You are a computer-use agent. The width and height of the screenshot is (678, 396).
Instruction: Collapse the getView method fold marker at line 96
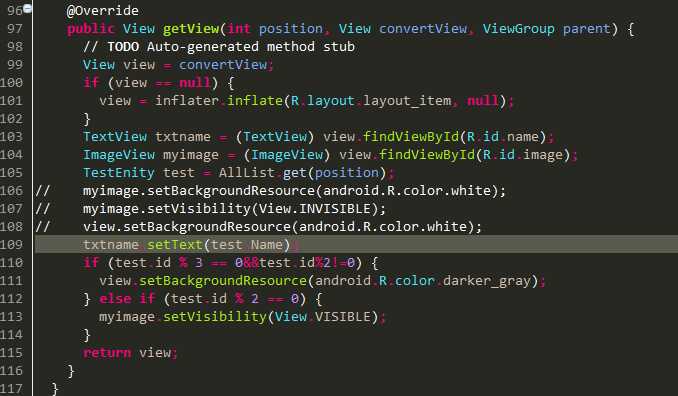[27, 8]
